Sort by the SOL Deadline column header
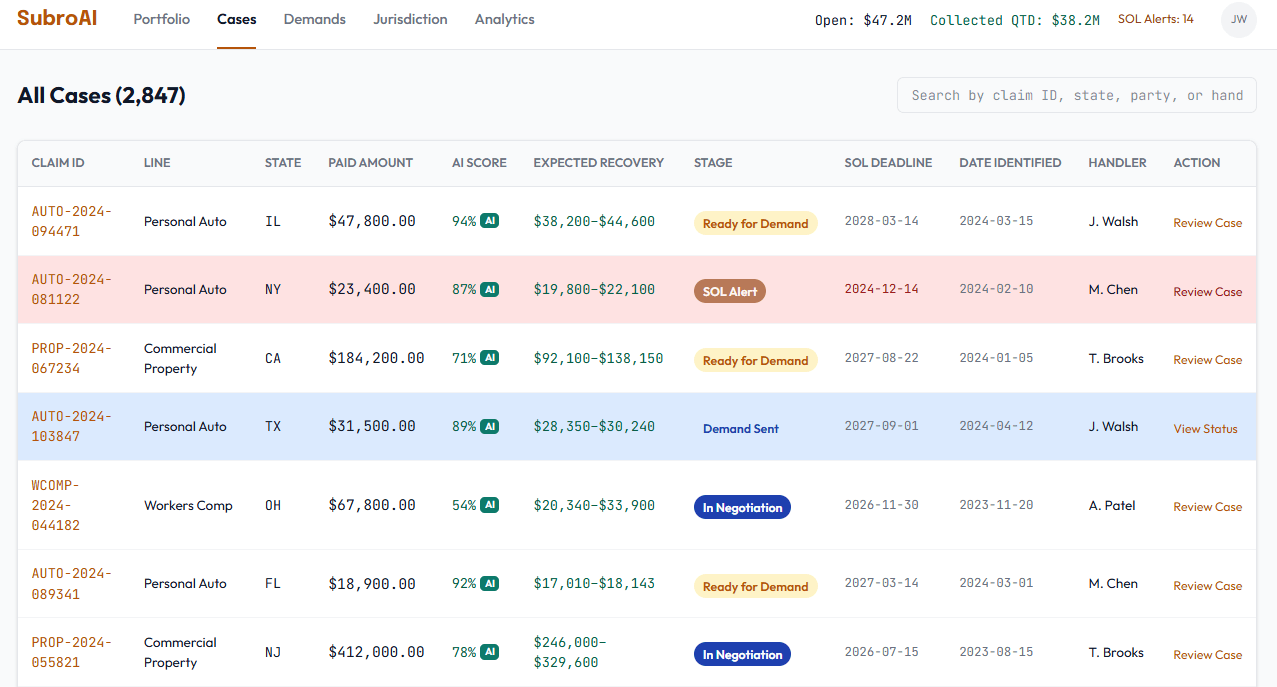 tap(888, 162)
